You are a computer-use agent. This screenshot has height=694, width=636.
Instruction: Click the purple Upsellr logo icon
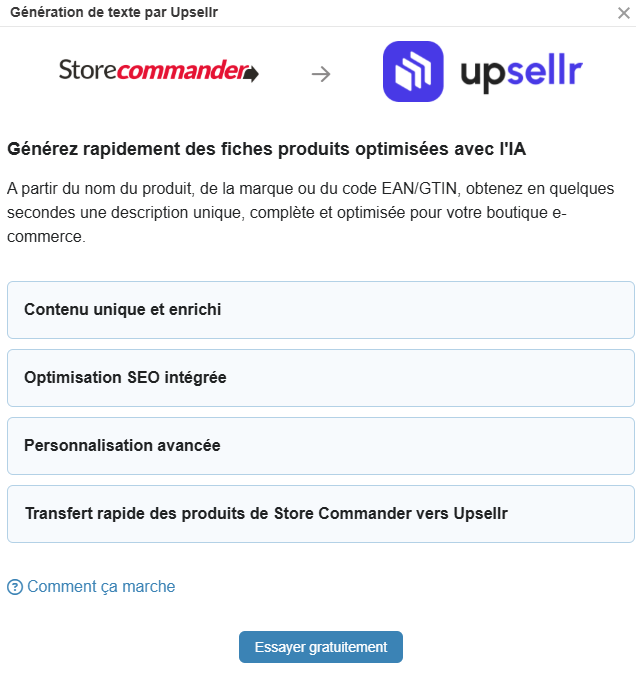click(x=413, y=72)
